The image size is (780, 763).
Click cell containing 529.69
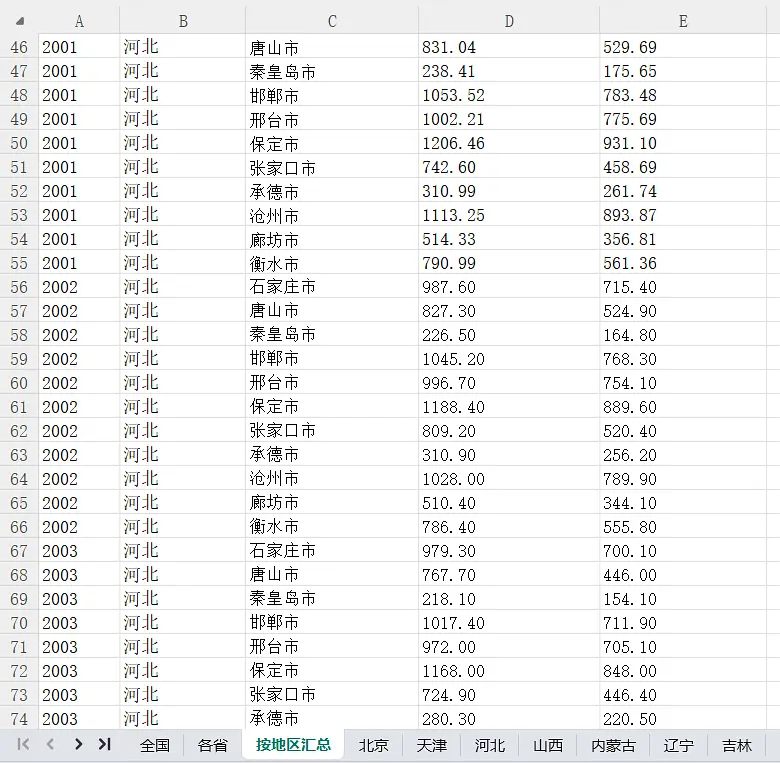point(683,47)
